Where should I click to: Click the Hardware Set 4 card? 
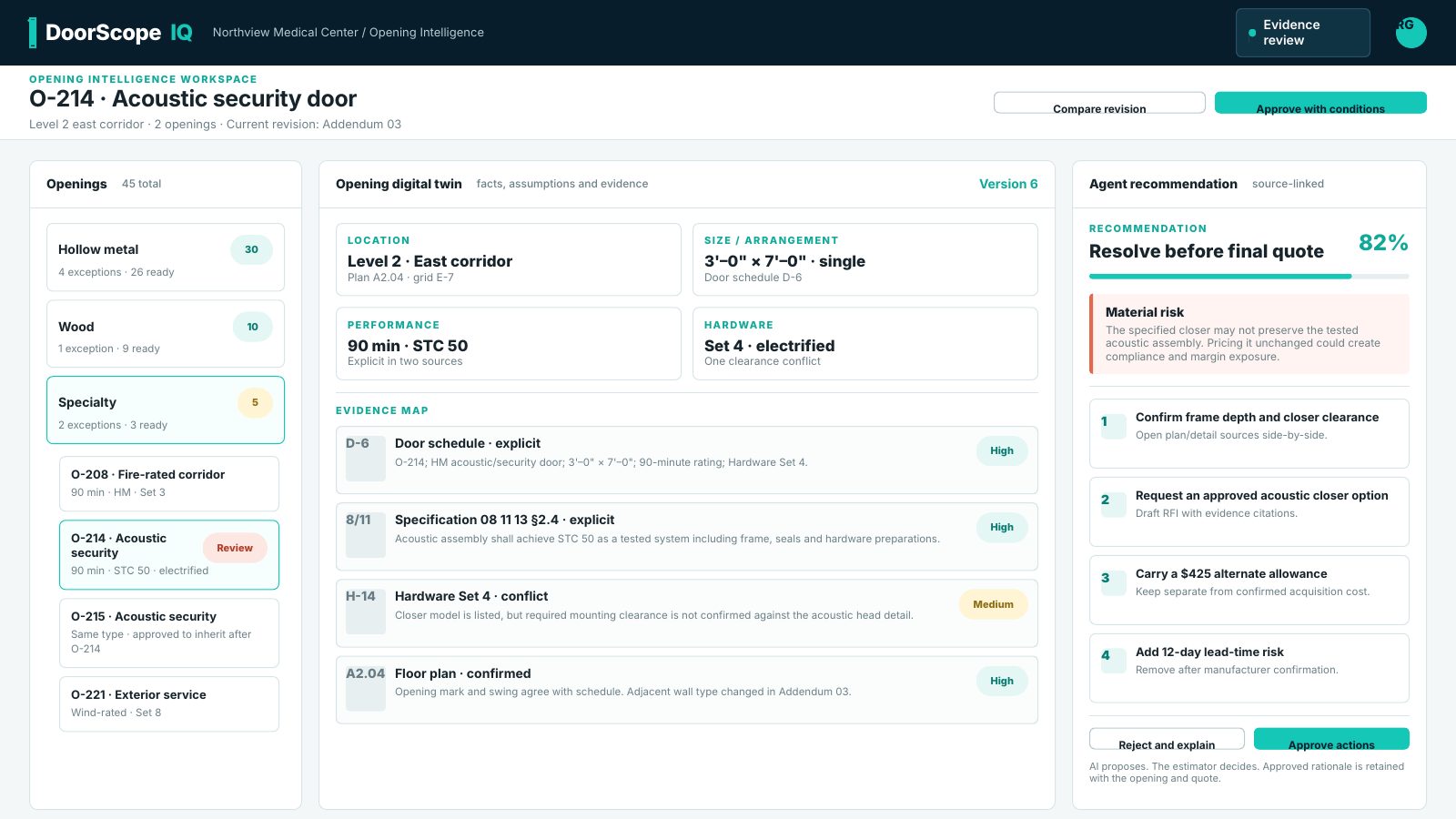(x=865, y=343)
